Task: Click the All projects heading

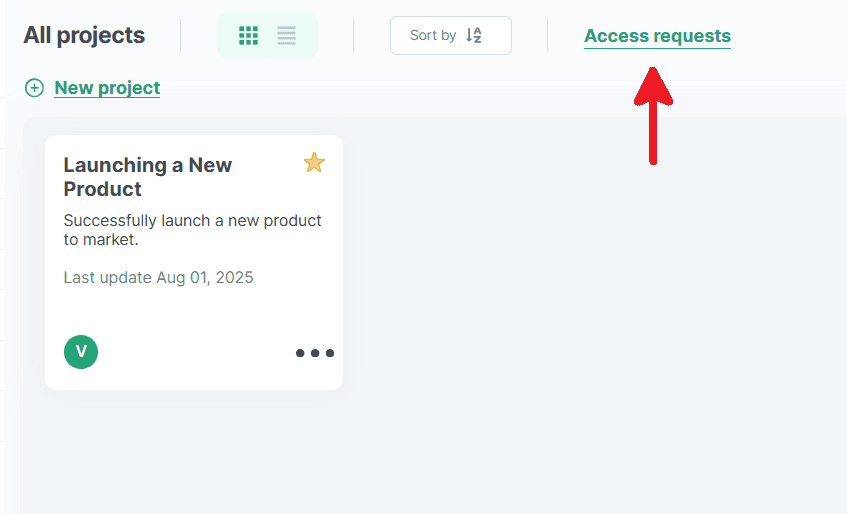Action: (x=84, y=36)
